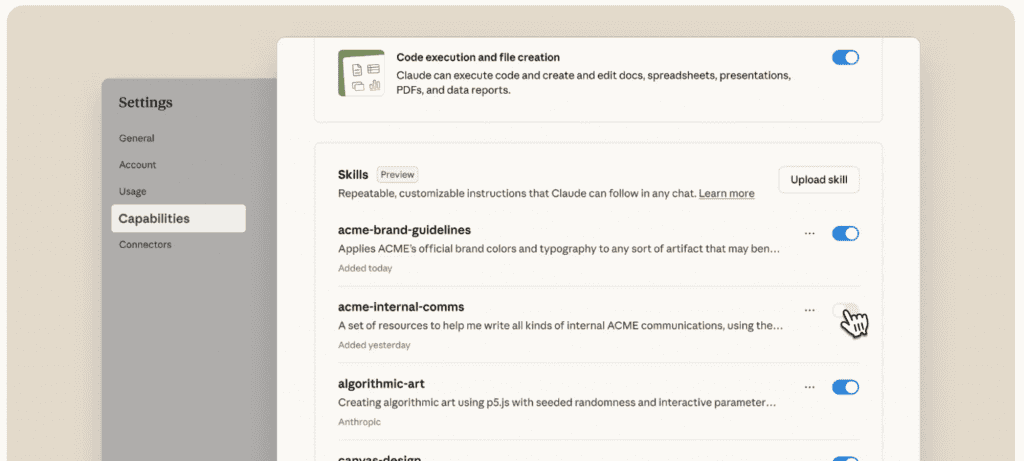
Task: Open options menu for acme-brand-guidelines skill
Action: tap(810, 234)
